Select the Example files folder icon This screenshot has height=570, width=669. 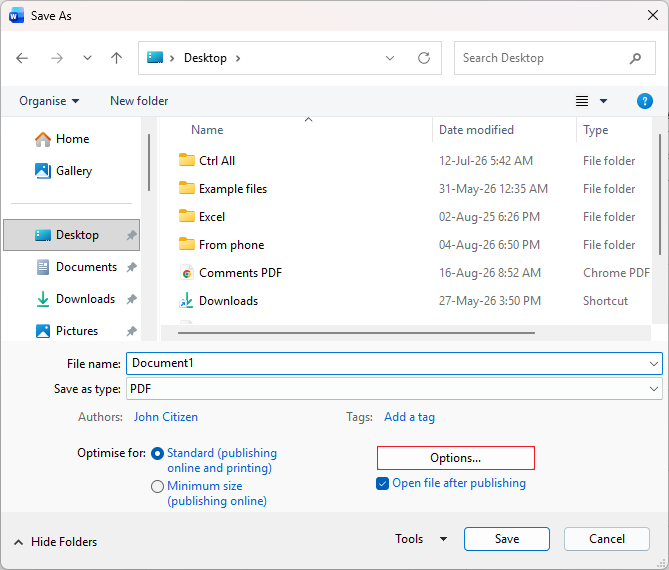(x=186, y=189)
